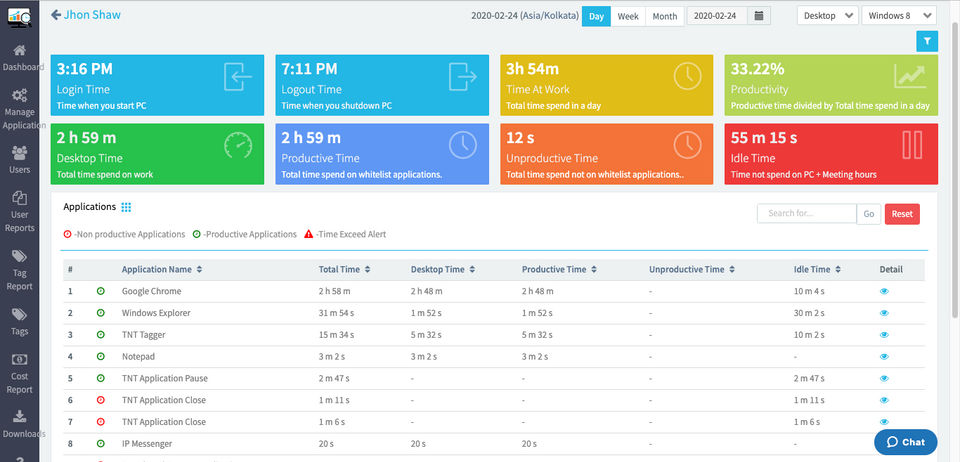Click the Login Time card icon
The image size is (960, 462).
(238, 76)
